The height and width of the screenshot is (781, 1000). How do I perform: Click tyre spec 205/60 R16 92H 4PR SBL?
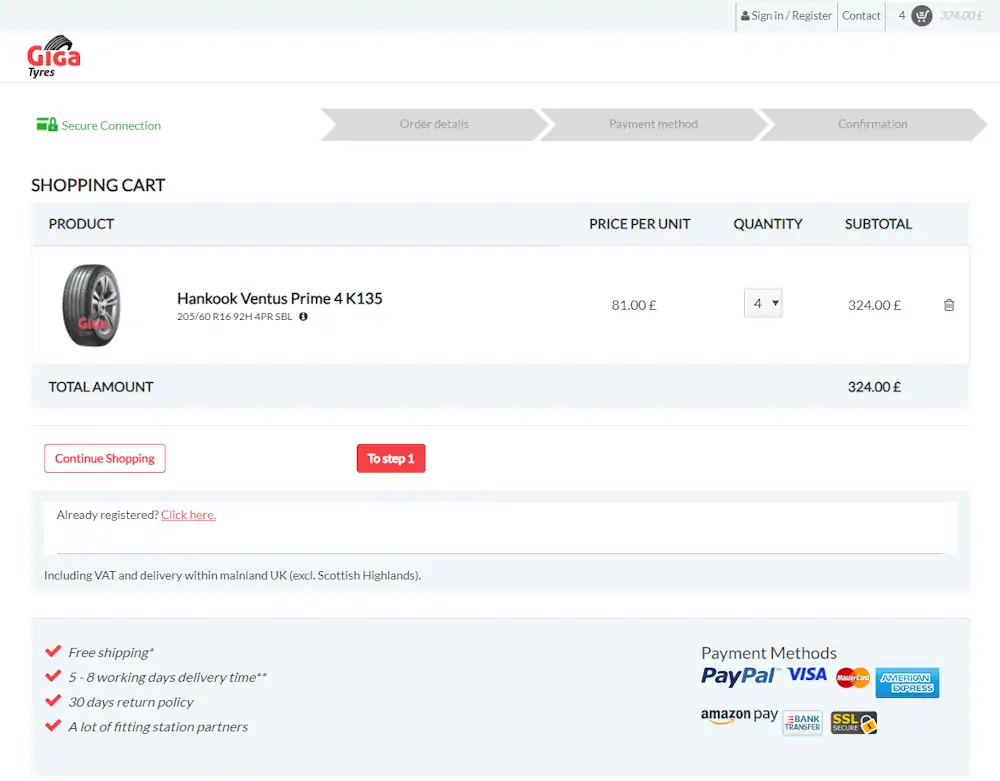[235, 316]
